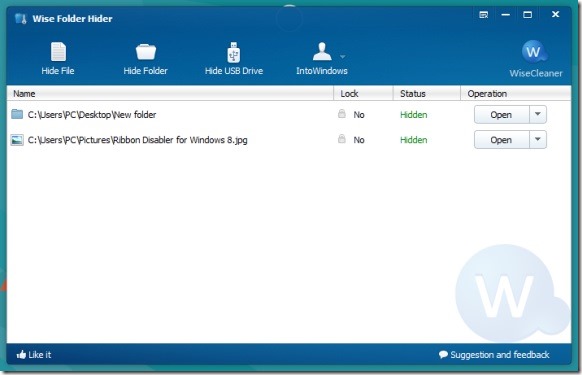Maximize the Wise Folder Hider window
The height and width of the screenshot is (375, 582).
point(527,15)
